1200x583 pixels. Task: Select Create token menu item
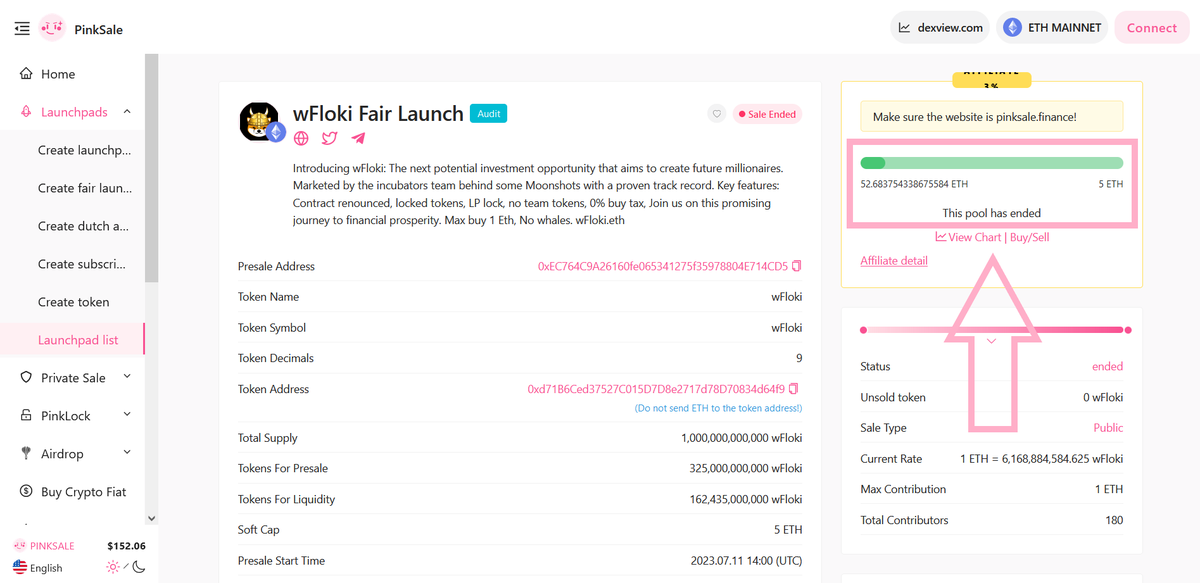point(72,302)
